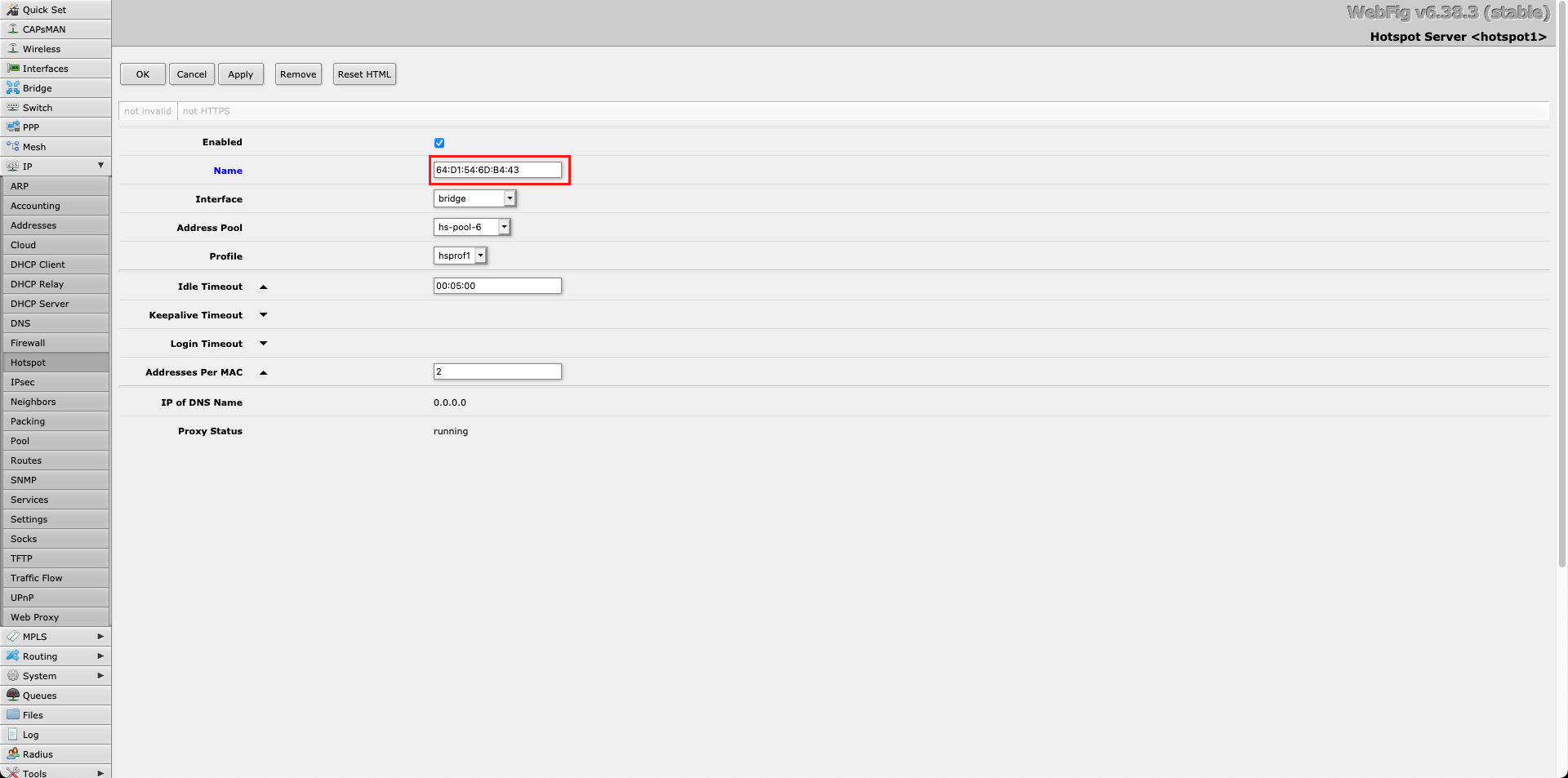Open Cloud under IP
Viewport: 1568px width, 778px height.
click(x=56, y=245)
